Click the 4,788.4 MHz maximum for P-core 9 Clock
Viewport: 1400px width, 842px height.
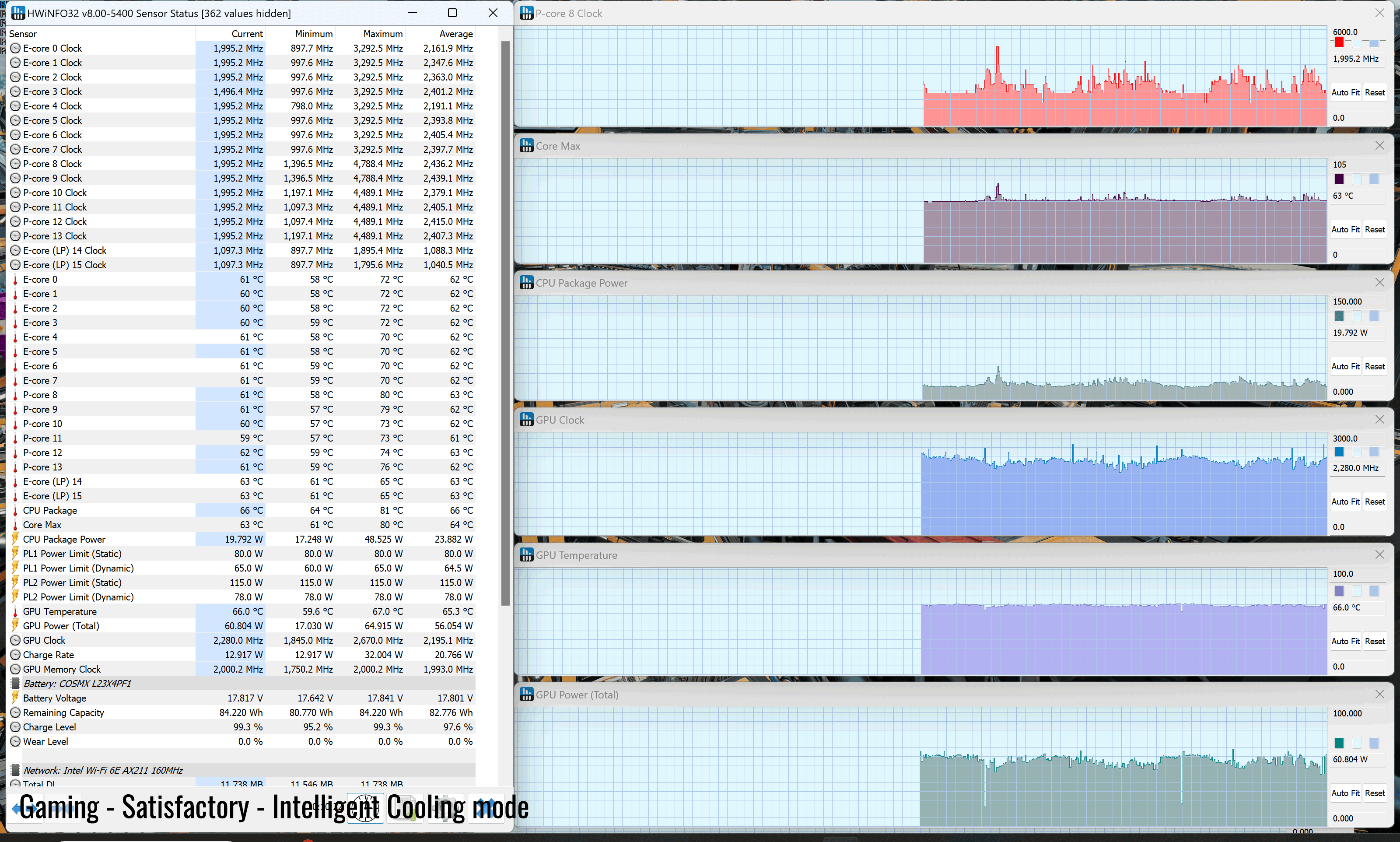[x=378, y=178]
